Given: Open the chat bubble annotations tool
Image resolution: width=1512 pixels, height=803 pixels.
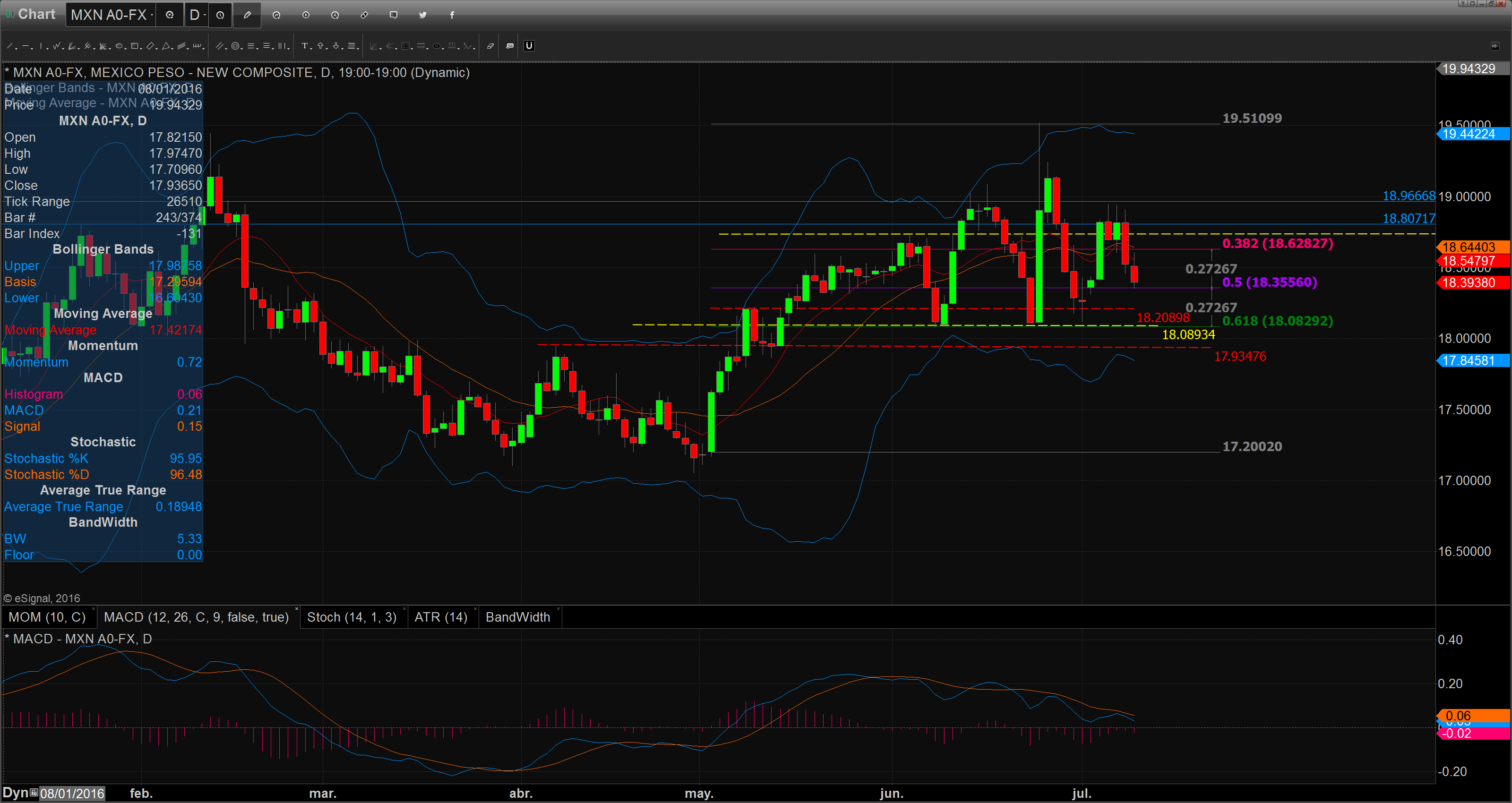Looking at the screenshot, I should pyautogui.click(x=510, y=46).
